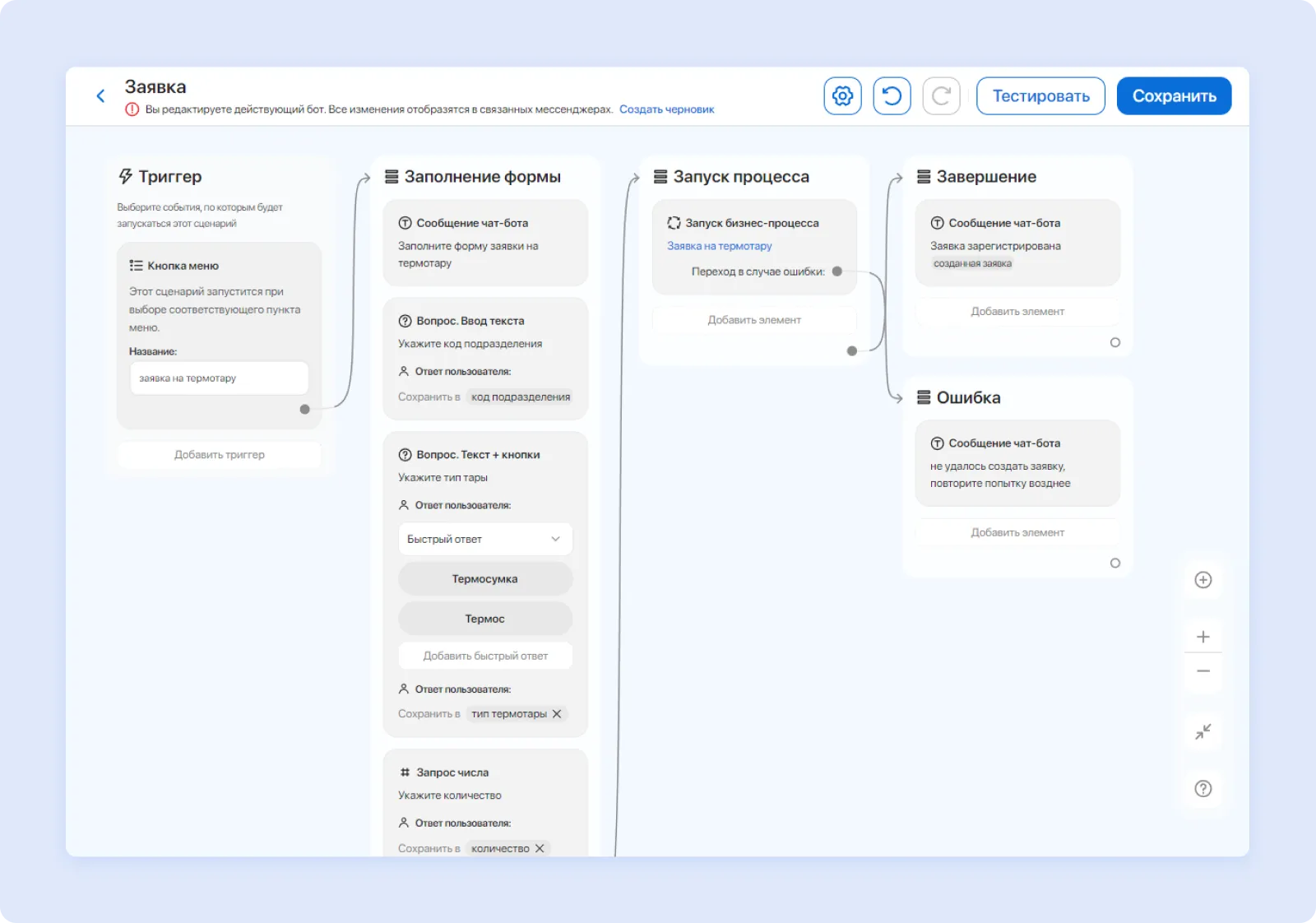Remove the 'тип термотары' variable tag
The height and width of the screenshot is (923, 1316).
tap(557, 714)
